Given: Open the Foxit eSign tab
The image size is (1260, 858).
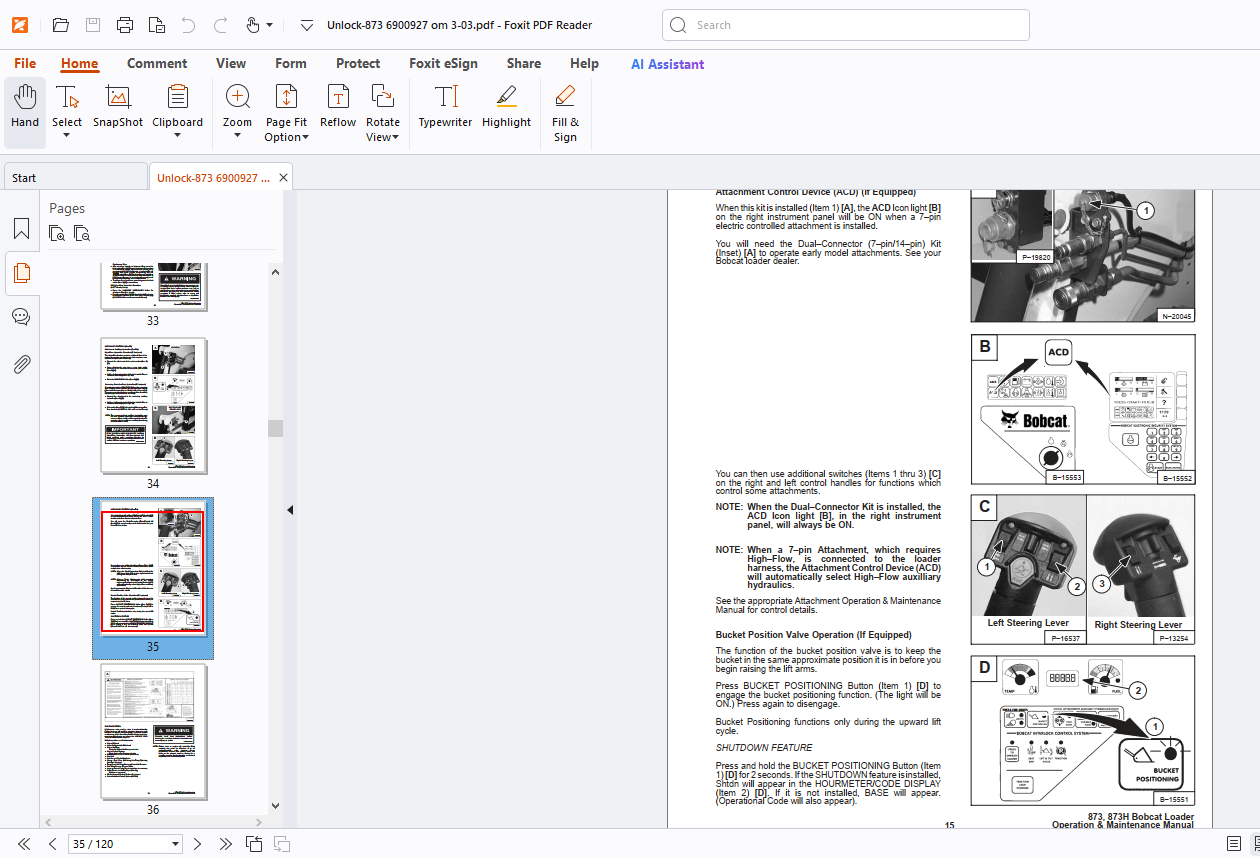Looking at the screenshot, I should (443, 63).
